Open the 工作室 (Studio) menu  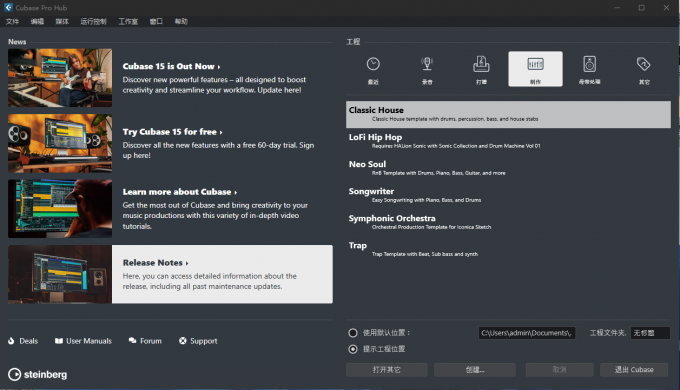click(128, 21)
